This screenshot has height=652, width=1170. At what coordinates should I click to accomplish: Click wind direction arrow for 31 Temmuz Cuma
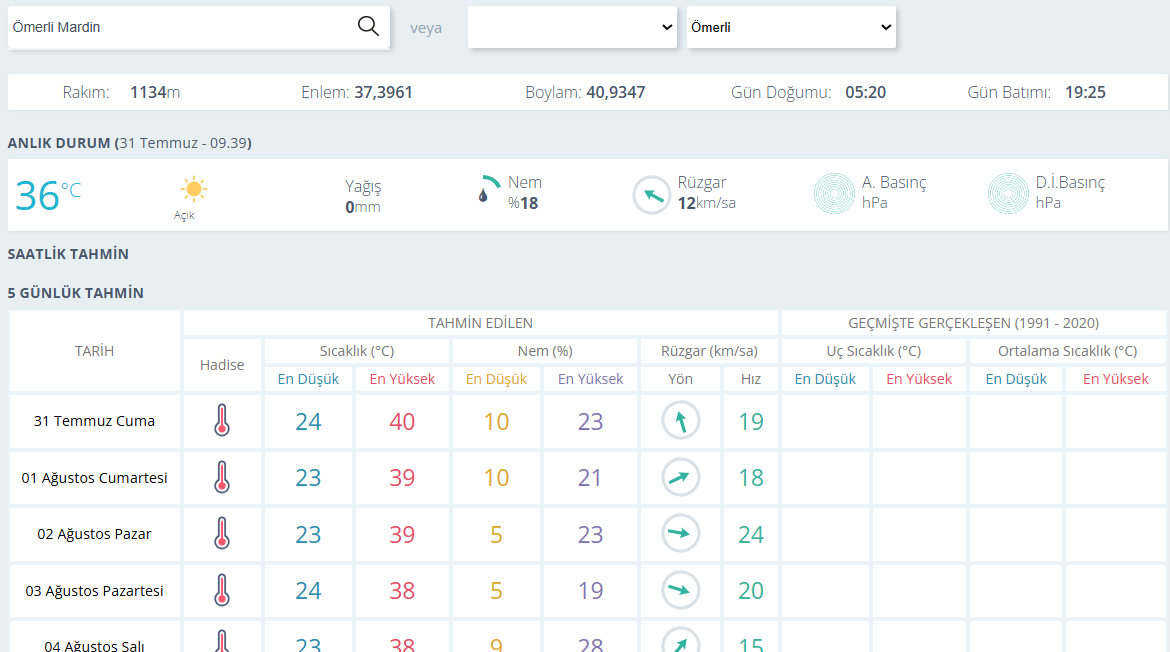point(681,421)
